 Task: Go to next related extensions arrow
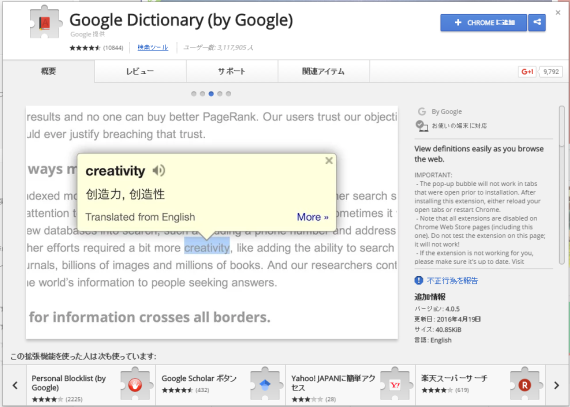(557, 385)
